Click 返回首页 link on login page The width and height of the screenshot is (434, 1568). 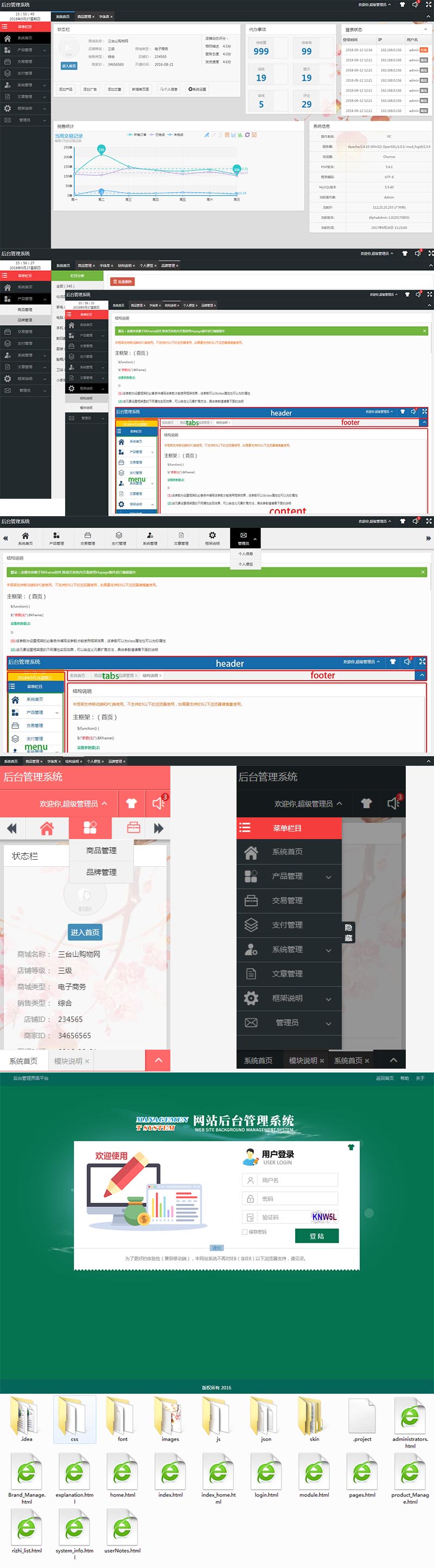tap(385, 1078)
